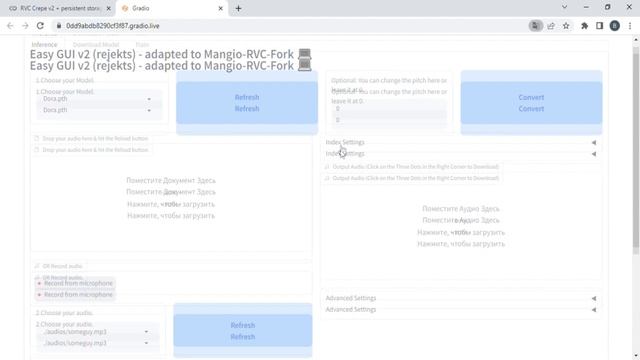Close the RVC Crepe v2 tab
The width and height of the screenshot is (640, 360).
click(109, 8)
